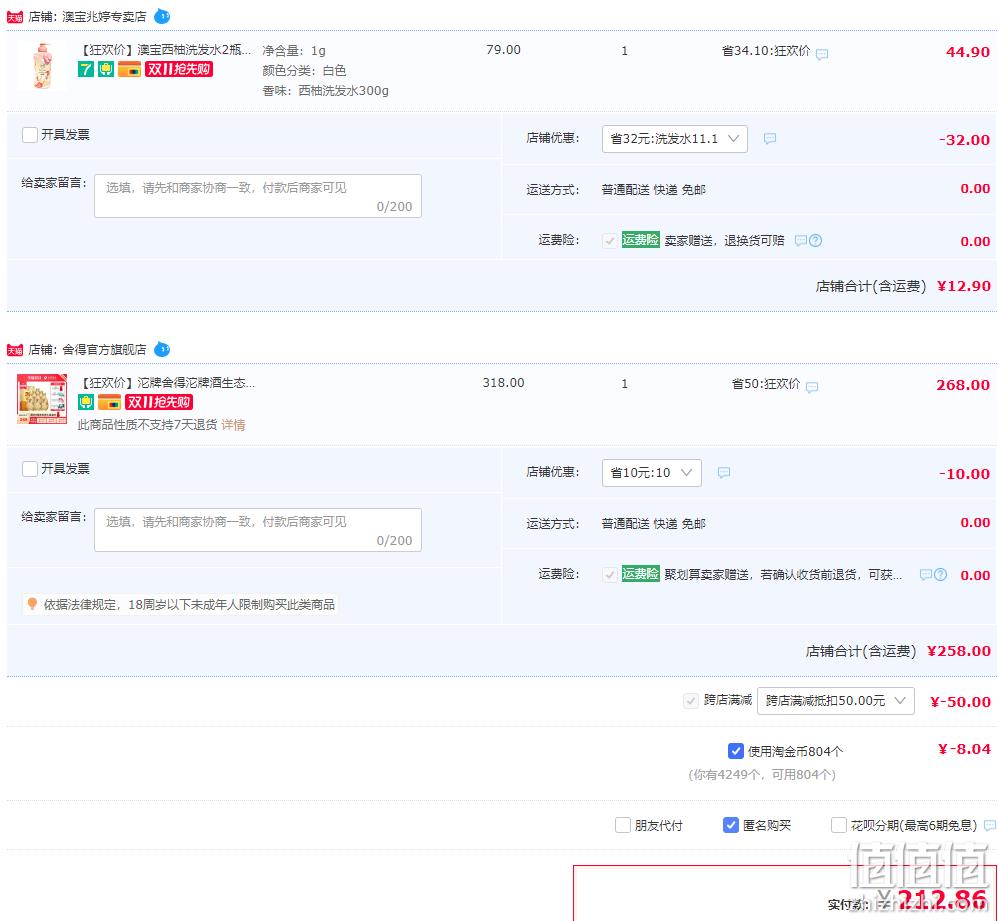Open 沱牌舍得 liquor product thumbnail
This screenshot has width=998, height=921.
coord(42,399)
